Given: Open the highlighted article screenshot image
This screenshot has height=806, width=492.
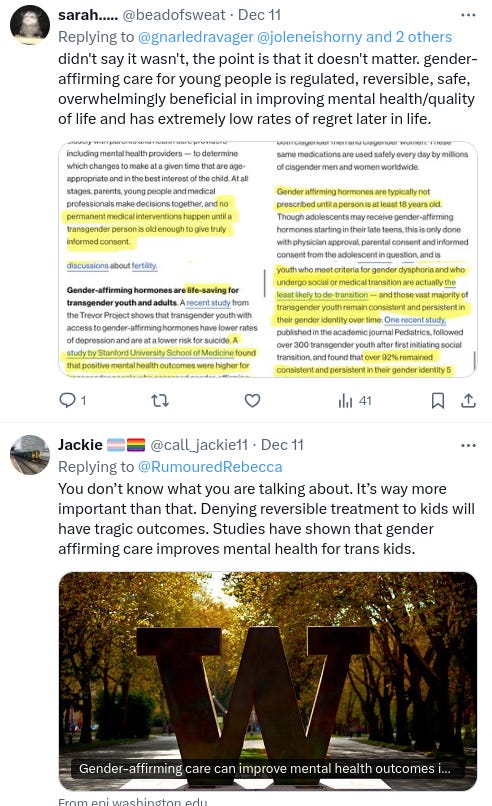Looking at the screenshot, I should (268, 259).
